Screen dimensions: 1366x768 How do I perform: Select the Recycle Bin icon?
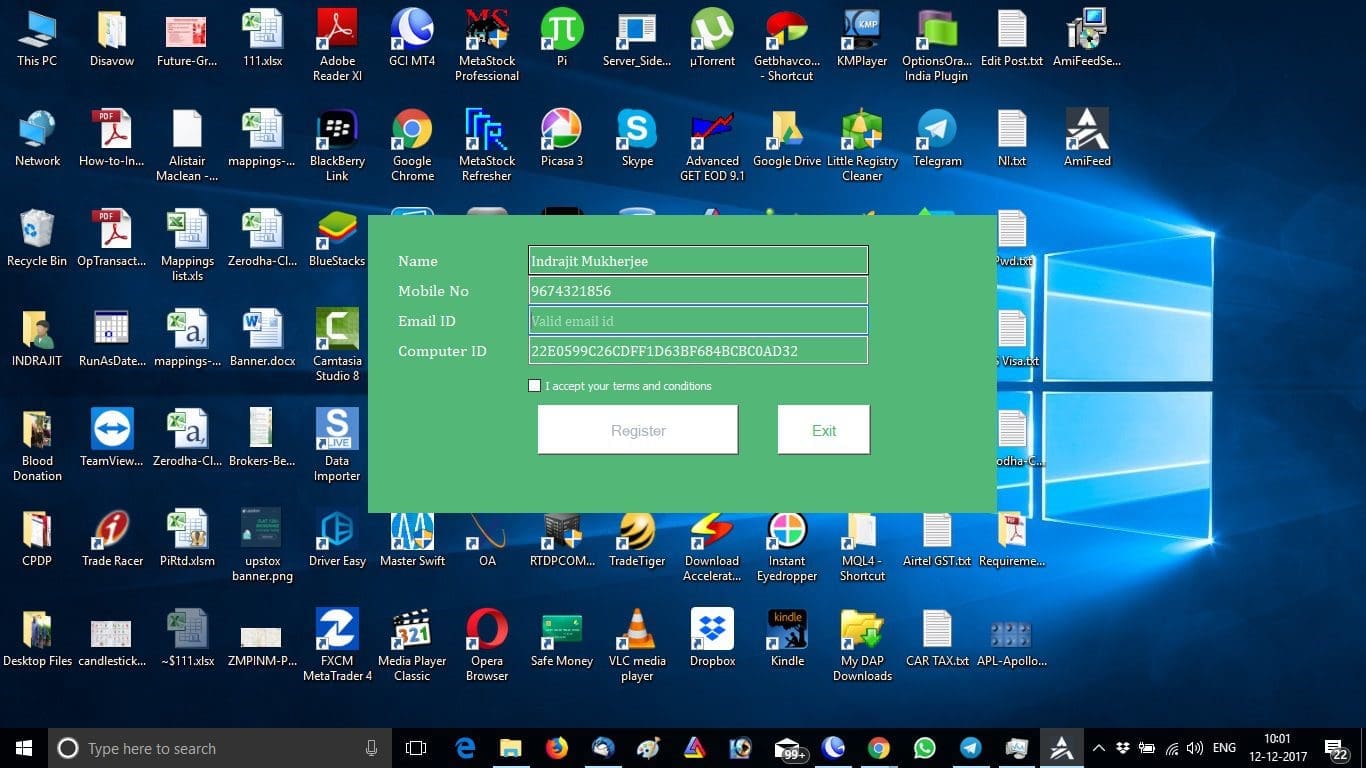click(x=37, y=238)
